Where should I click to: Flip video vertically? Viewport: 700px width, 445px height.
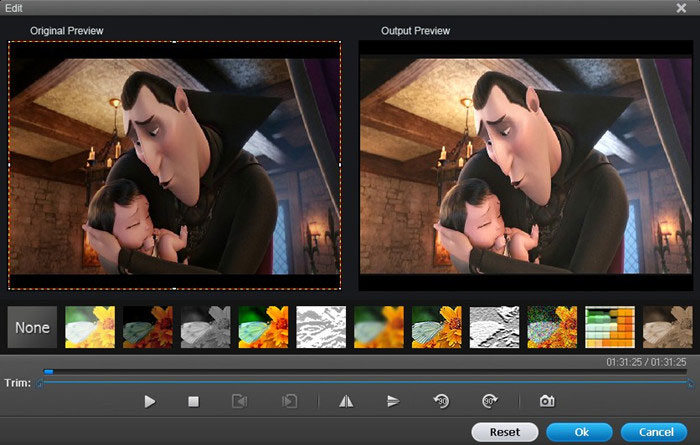click(393, 401)
